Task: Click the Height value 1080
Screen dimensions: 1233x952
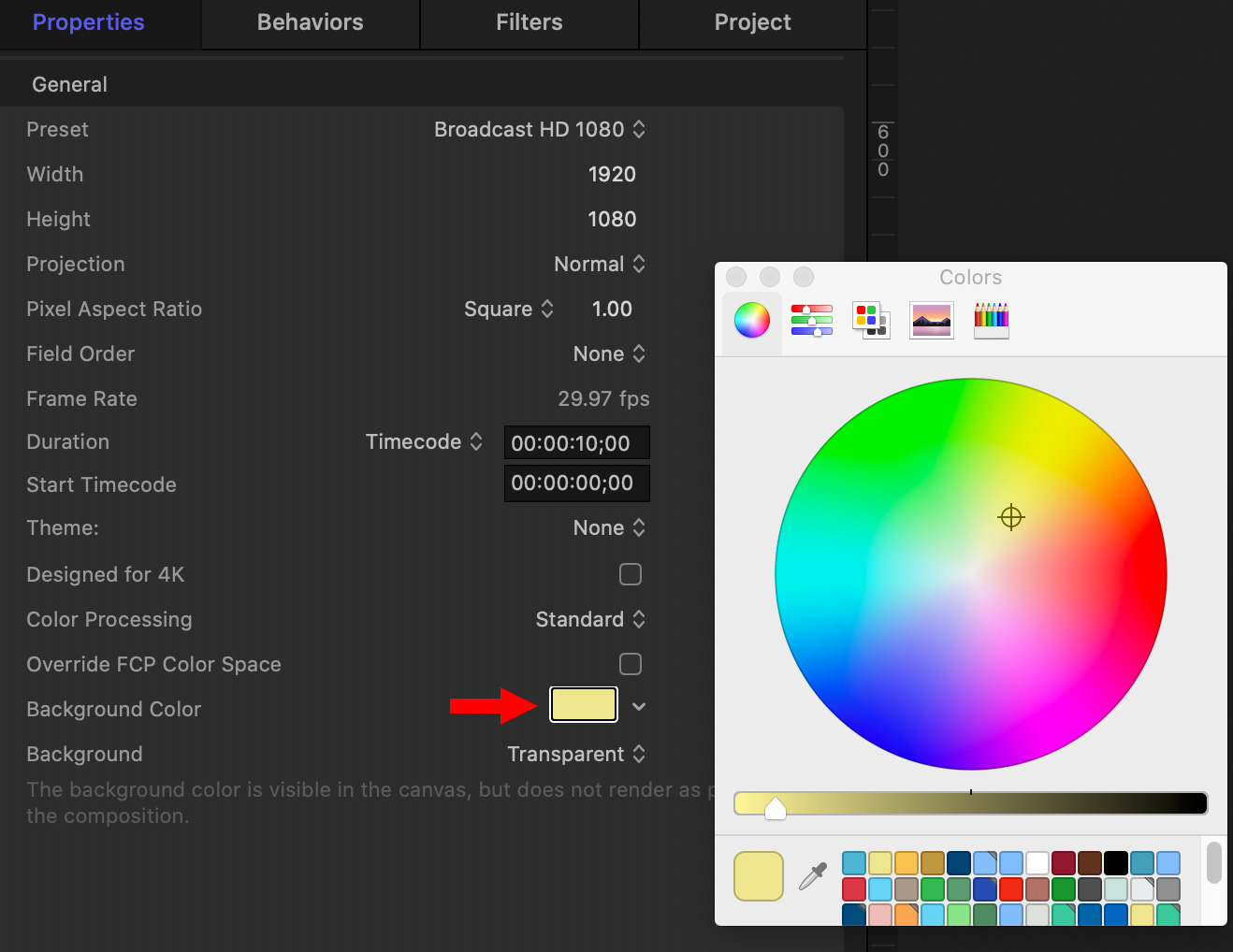Action: [x=612, y=219]
